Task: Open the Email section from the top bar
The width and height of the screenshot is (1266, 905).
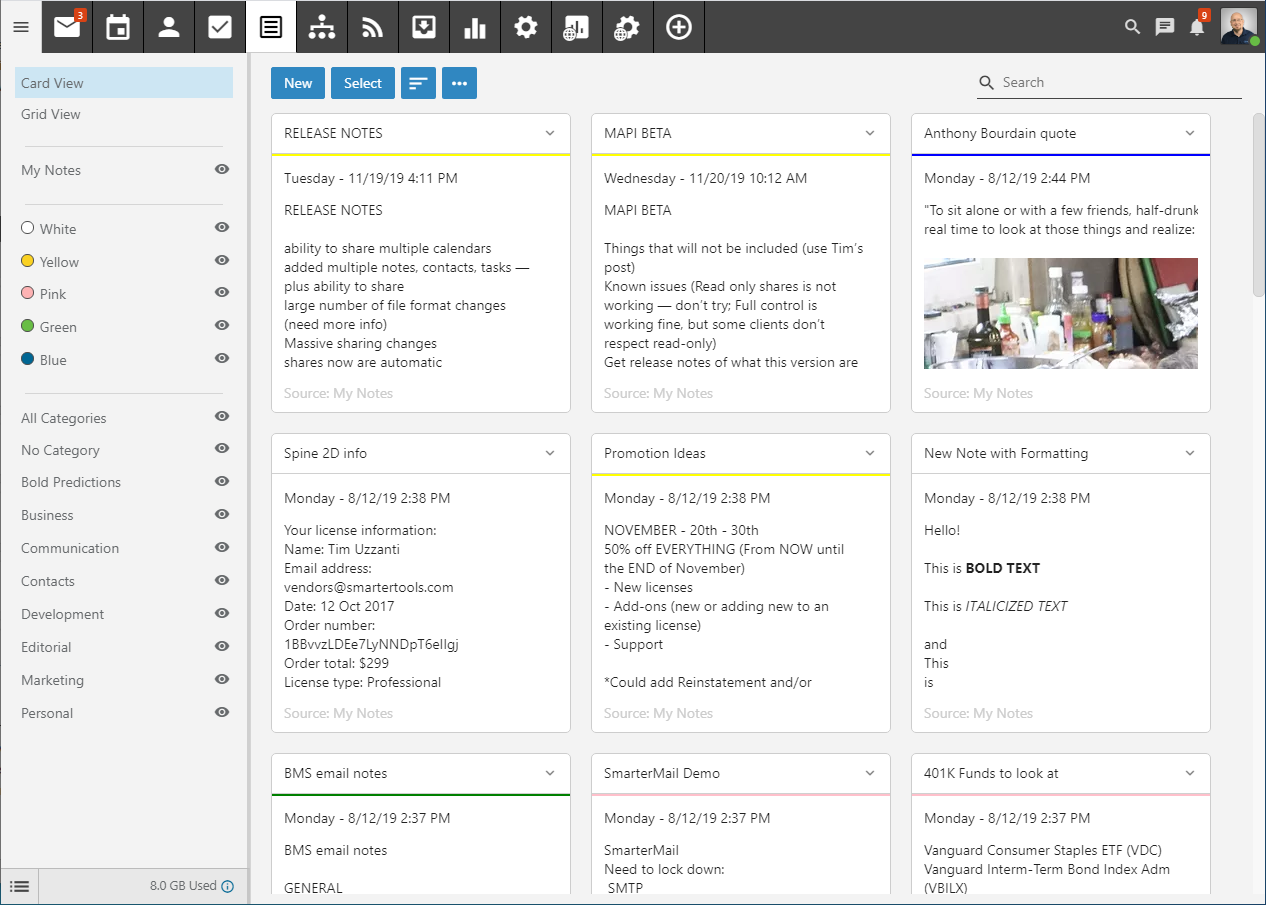Action: pyautogui.click(x=66, y=27)
